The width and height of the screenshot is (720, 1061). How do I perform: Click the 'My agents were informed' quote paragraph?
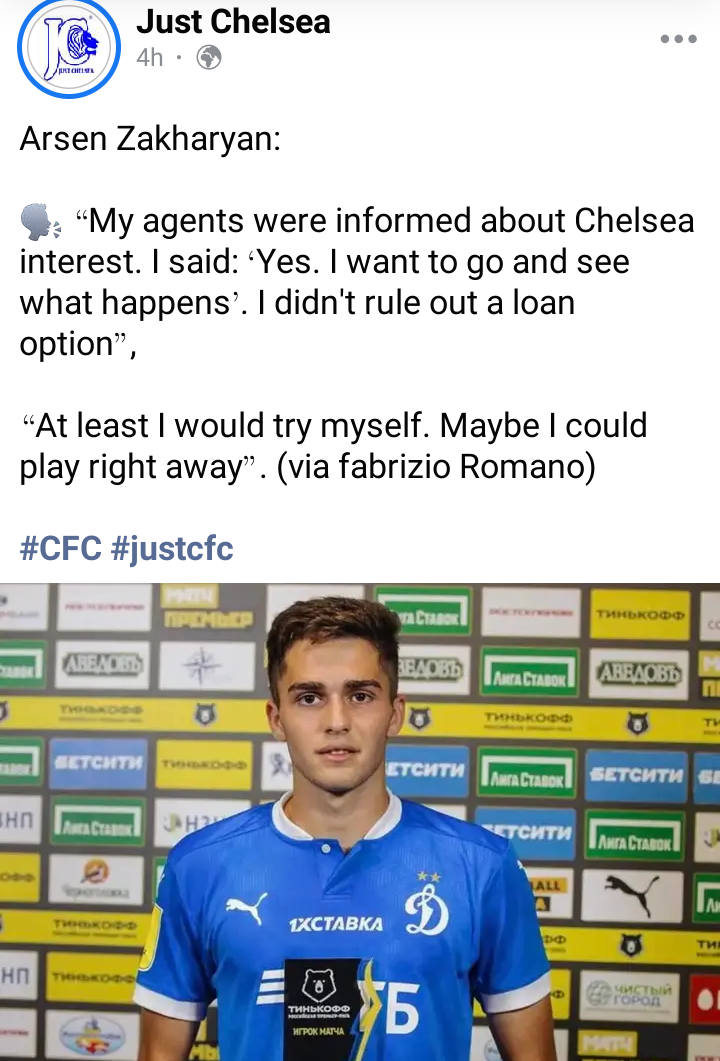pyautogui.click(x=357, y=281)
